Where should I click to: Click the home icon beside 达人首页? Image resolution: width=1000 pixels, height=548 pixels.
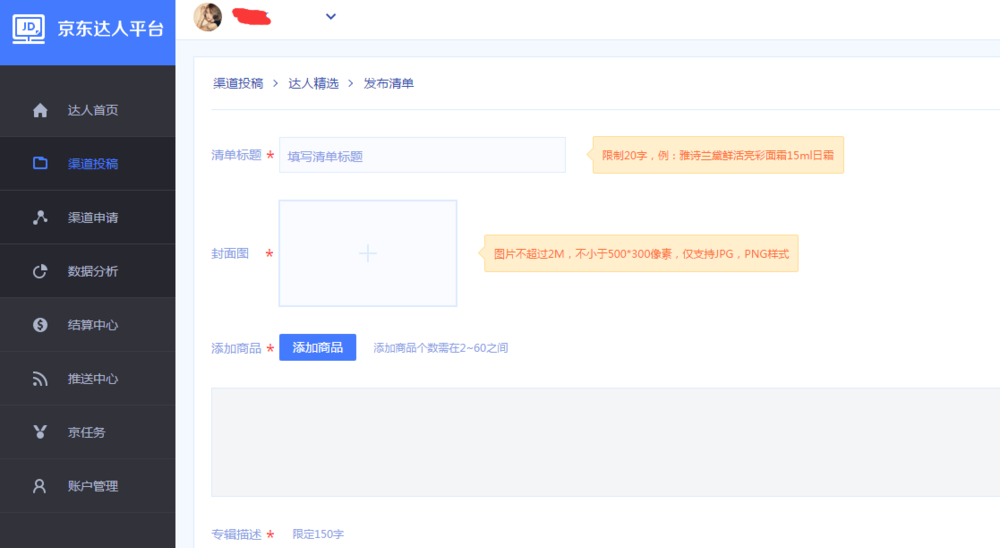[40, 110]
